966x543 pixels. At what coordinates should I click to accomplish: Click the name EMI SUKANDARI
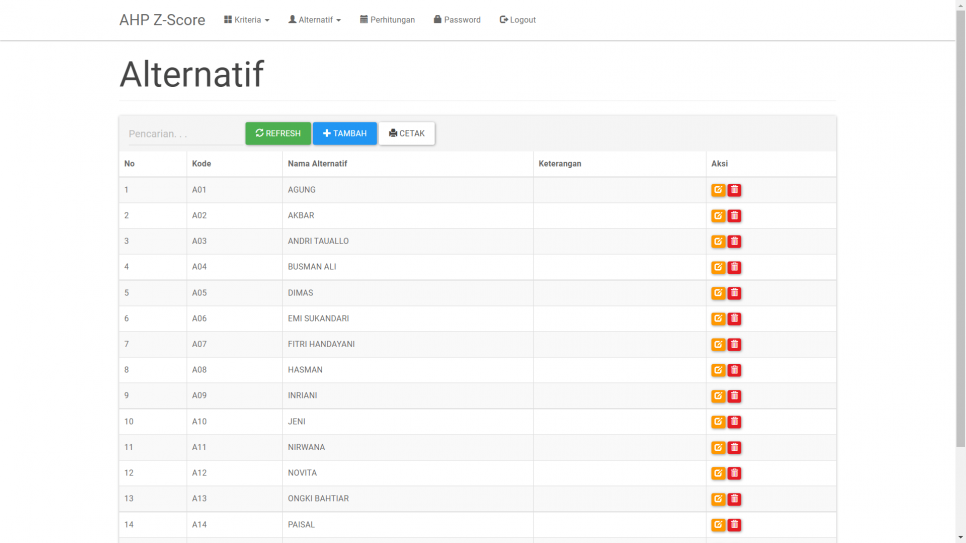tap(318, 319)
